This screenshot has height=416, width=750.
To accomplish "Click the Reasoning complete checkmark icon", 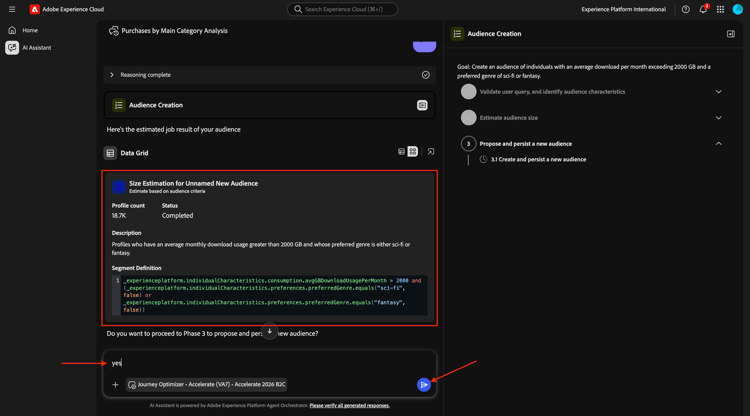I will click(x=425, y=75).
